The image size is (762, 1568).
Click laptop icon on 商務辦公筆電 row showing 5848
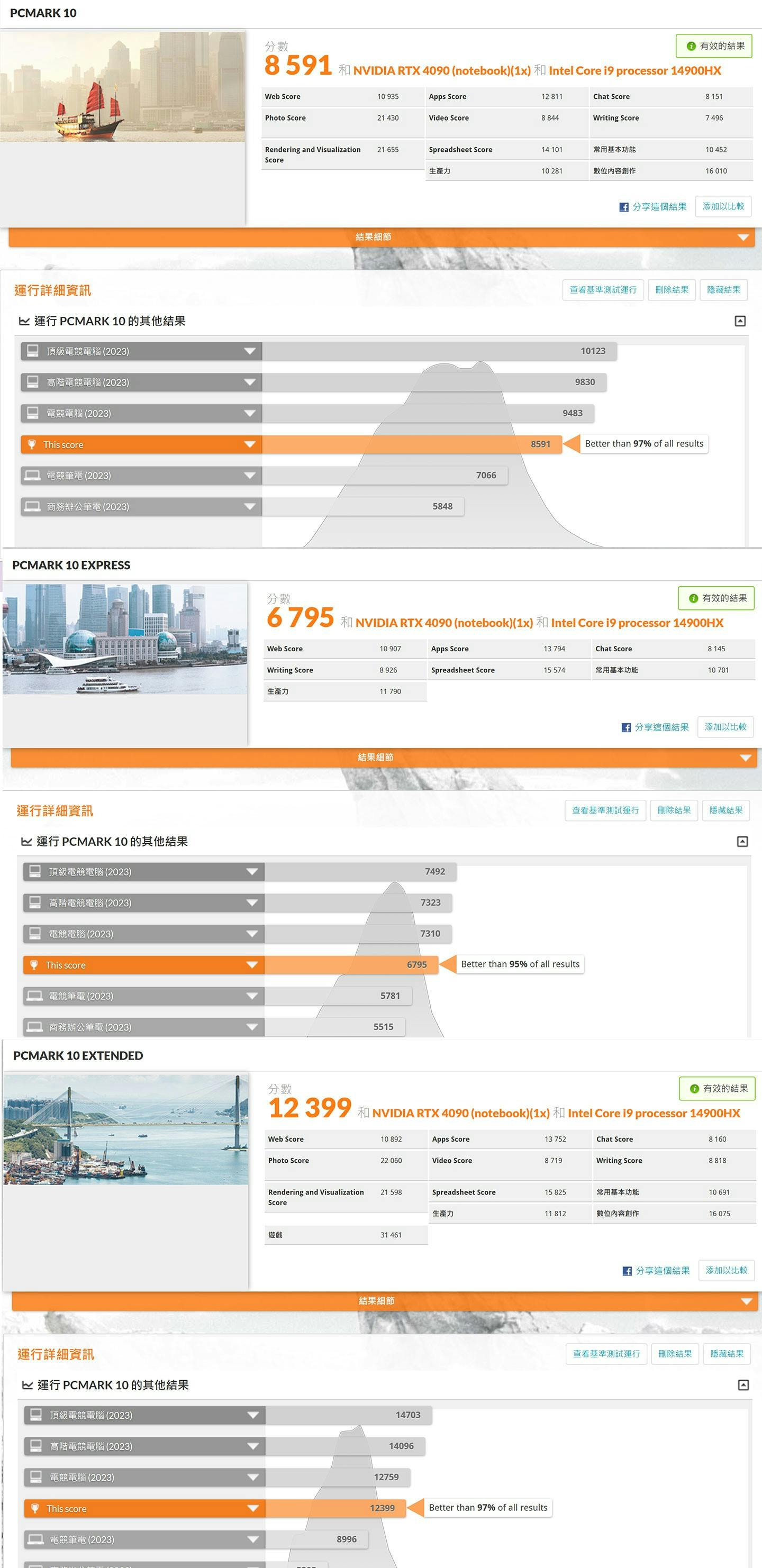point(33,506)
